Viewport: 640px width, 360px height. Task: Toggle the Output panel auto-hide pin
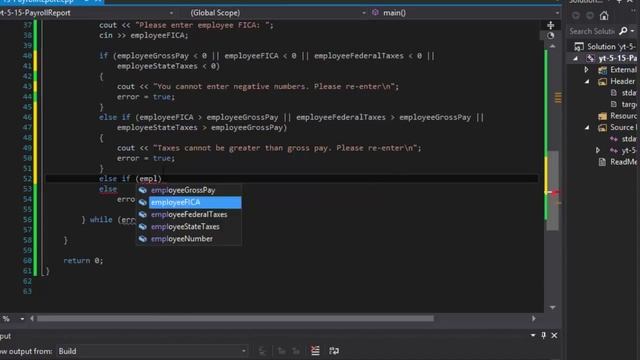tap(543, 336)
